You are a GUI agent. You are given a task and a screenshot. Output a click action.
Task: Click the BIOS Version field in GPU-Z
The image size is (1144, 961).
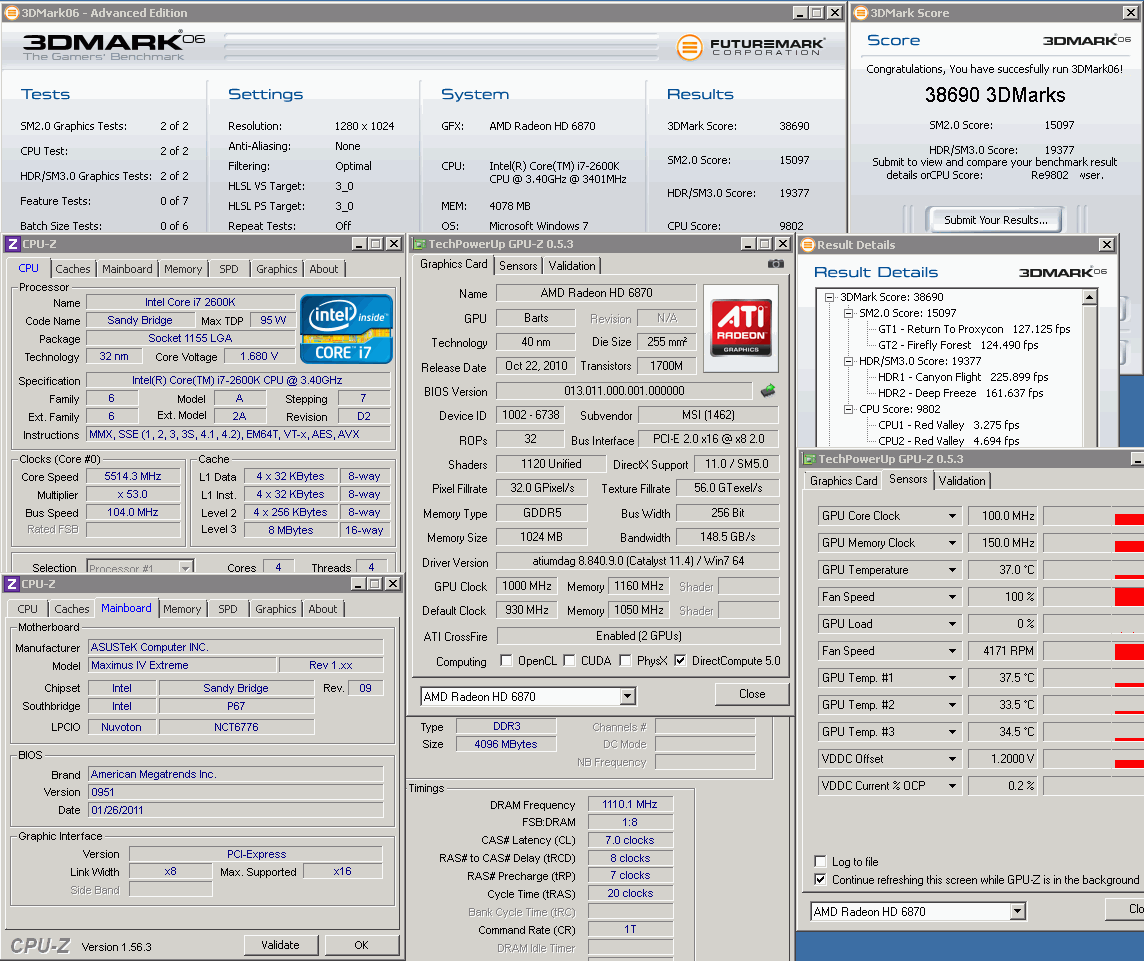point(624,391)
